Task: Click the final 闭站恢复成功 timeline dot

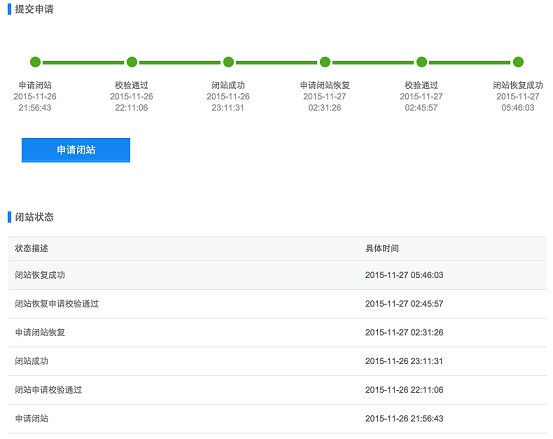Action: [518, 62]
